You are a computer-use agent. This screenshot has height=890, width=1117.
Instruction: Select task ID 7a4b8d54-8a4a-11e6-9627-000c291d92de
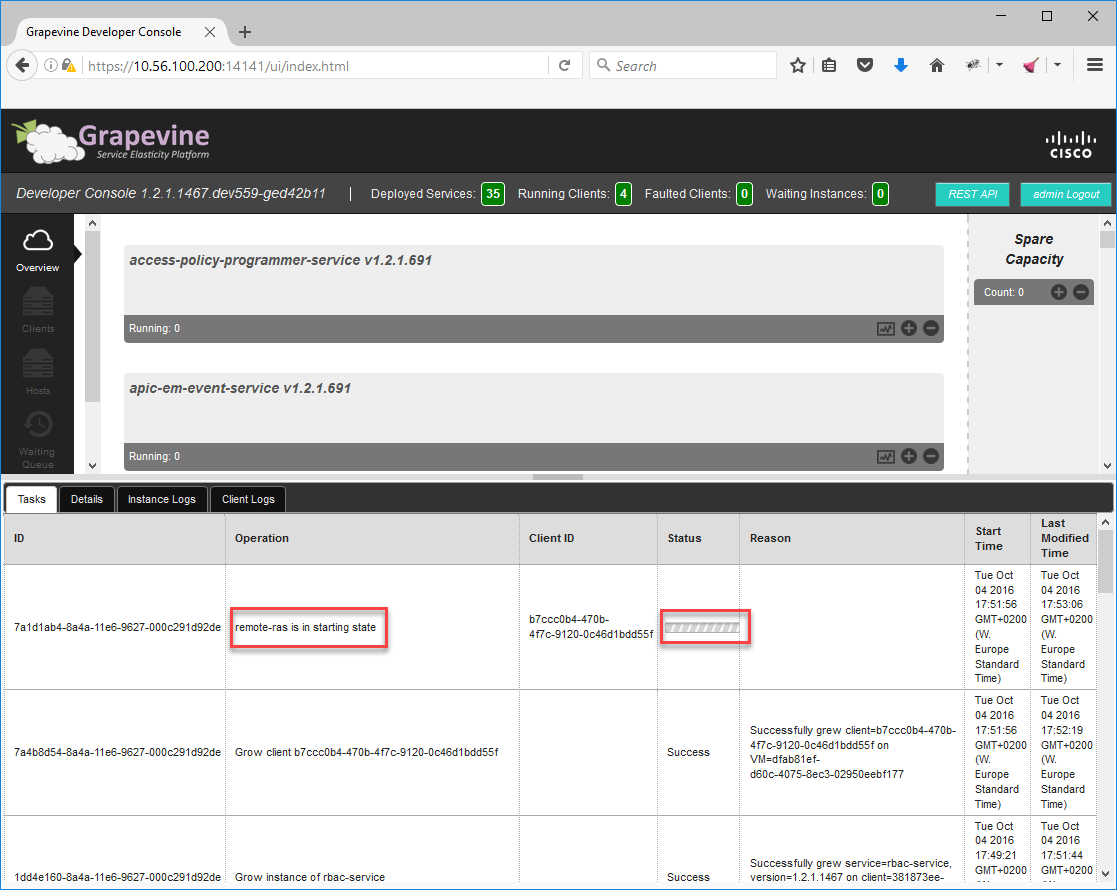tap(118, 752)
